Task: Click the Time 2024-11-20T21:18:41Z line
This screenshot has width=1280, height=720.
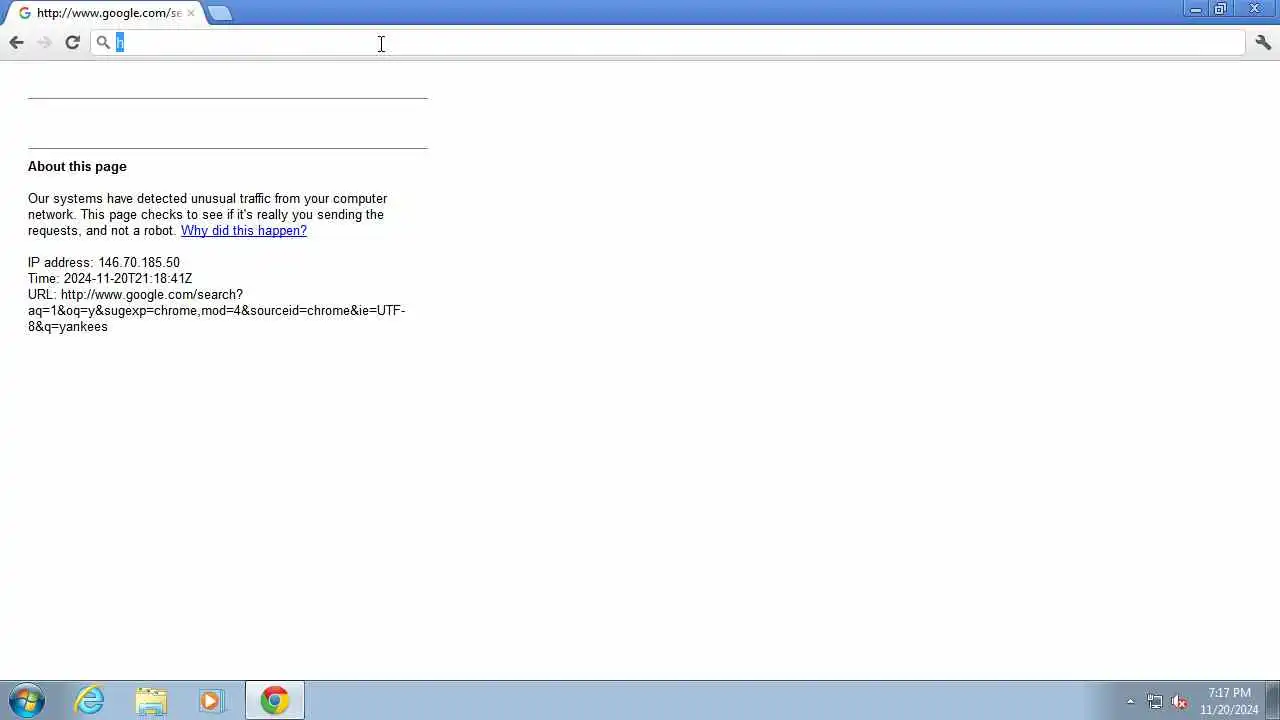Action: click(x=110, y=278)
